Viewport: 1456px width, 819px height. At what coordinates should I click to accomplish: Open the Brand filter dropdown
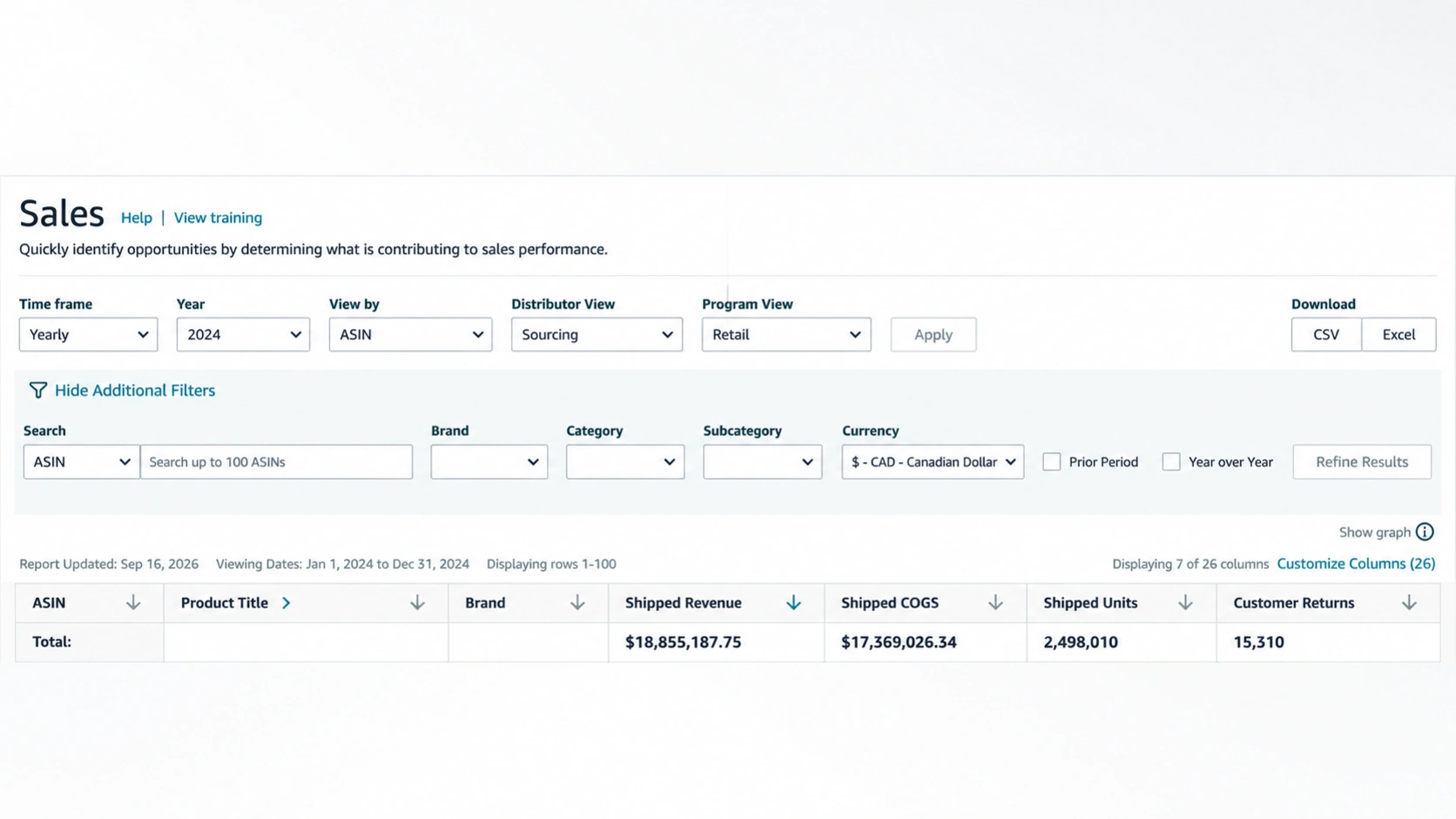coord(489,461)
